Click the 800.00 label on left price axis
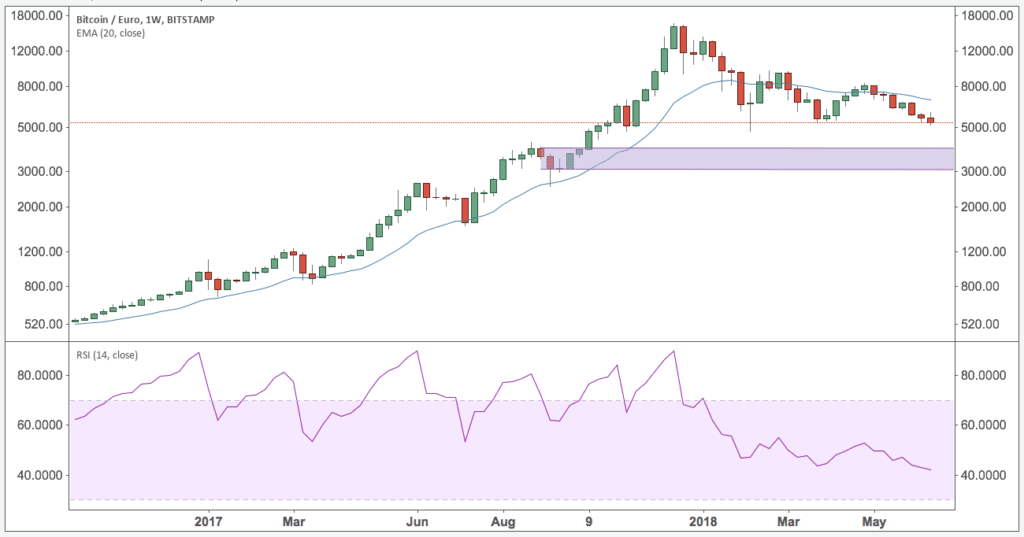 coord(44,286)
